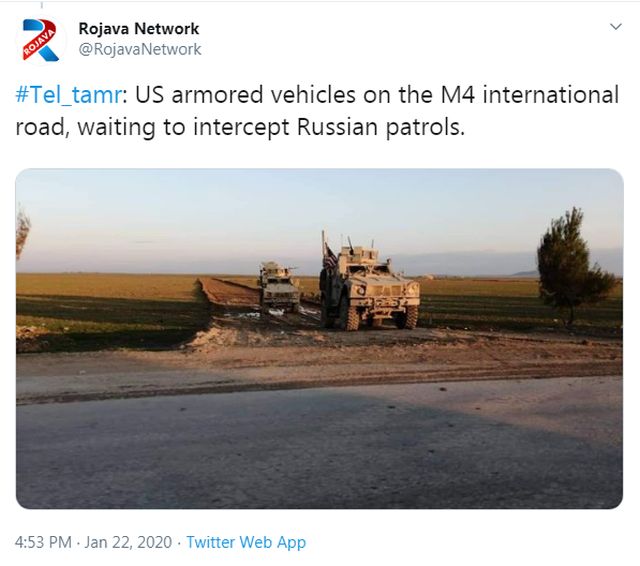
Task: Open the Rojava Network profile avatar
Action: coord(40,40)
